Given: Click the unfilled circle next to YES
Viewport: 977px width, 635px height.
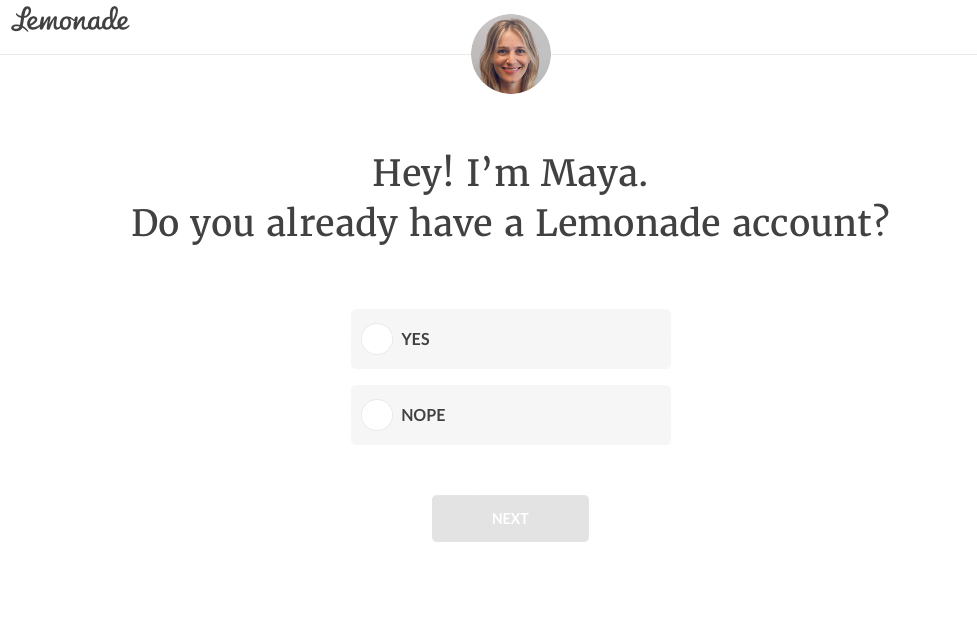Looking at the screenshot, I should click(x=377, y=339).
